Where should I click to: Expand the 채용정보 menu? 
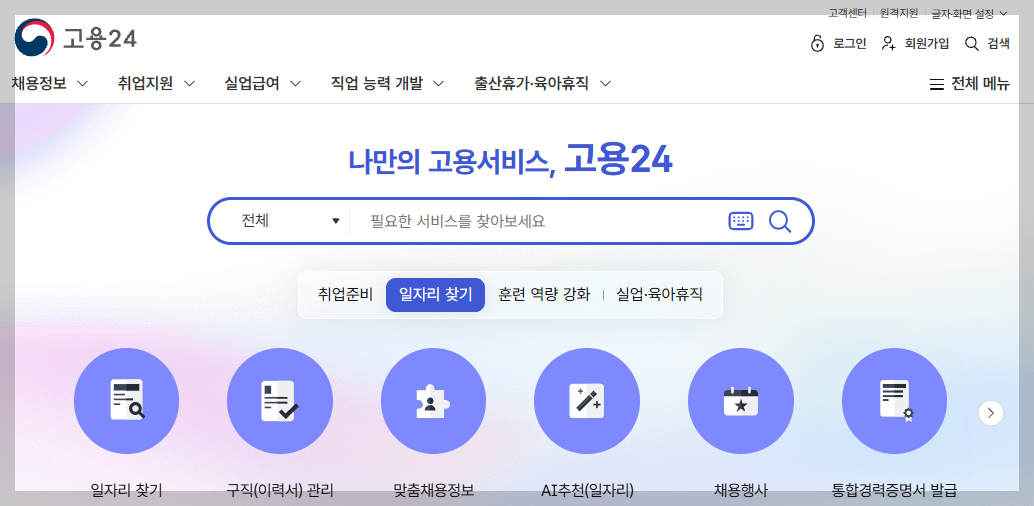pos(49,84)
